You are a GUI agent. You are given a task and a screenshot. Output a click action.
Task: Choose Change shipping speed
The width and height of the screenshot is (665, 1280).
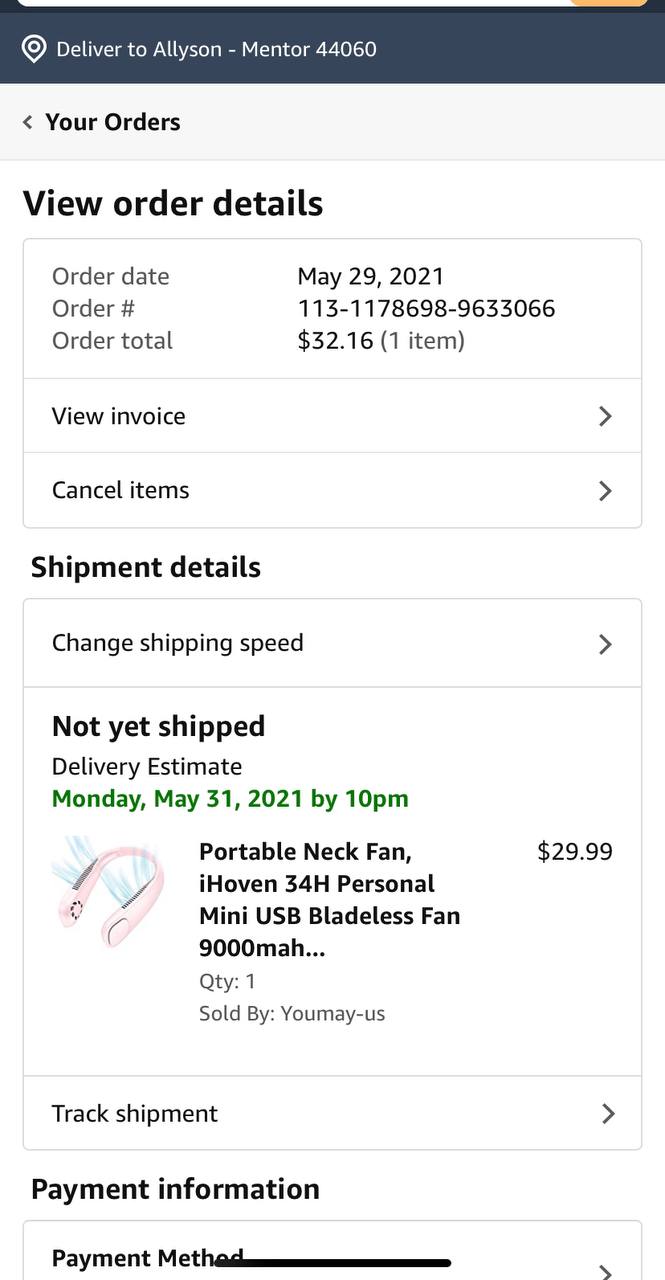(x=178, y=643)
